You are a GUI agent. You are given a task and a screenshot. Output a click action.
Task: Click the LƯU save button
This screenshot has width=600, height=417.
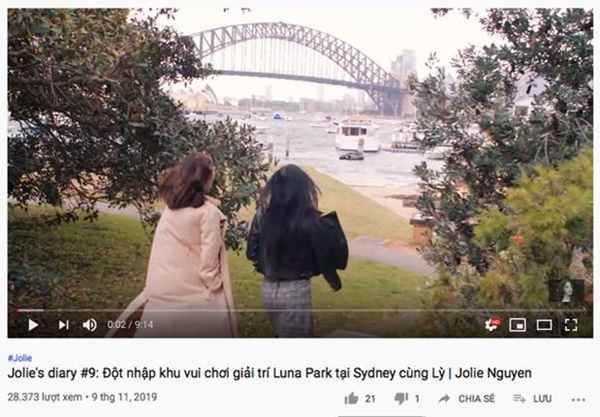pos(542,399)
